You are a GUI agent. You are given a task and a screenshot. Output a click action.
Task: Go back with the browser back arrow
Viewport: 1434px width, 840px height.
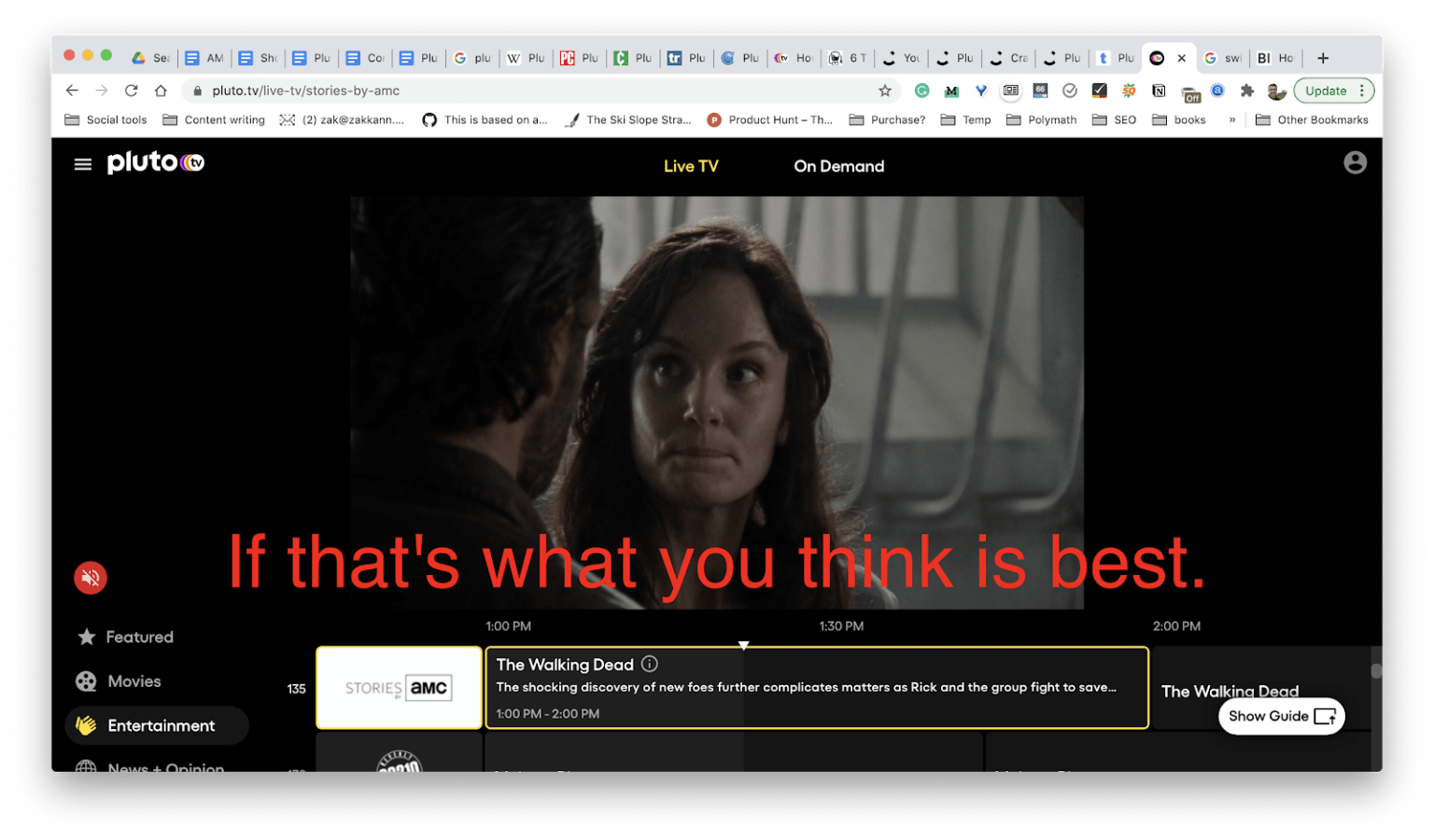(72, 91)
